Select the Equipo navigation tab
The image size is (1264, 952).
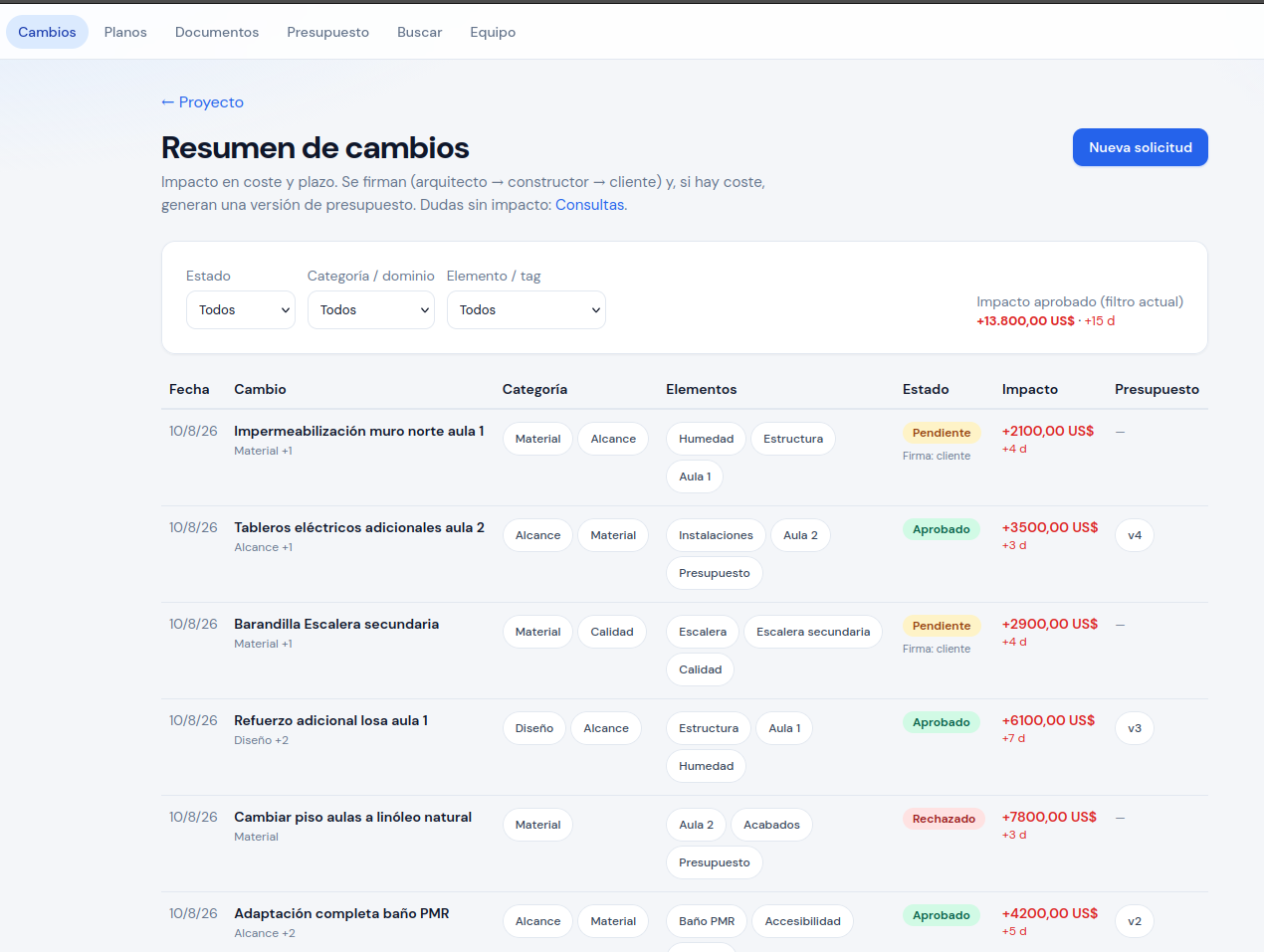[x=493, y=32]
